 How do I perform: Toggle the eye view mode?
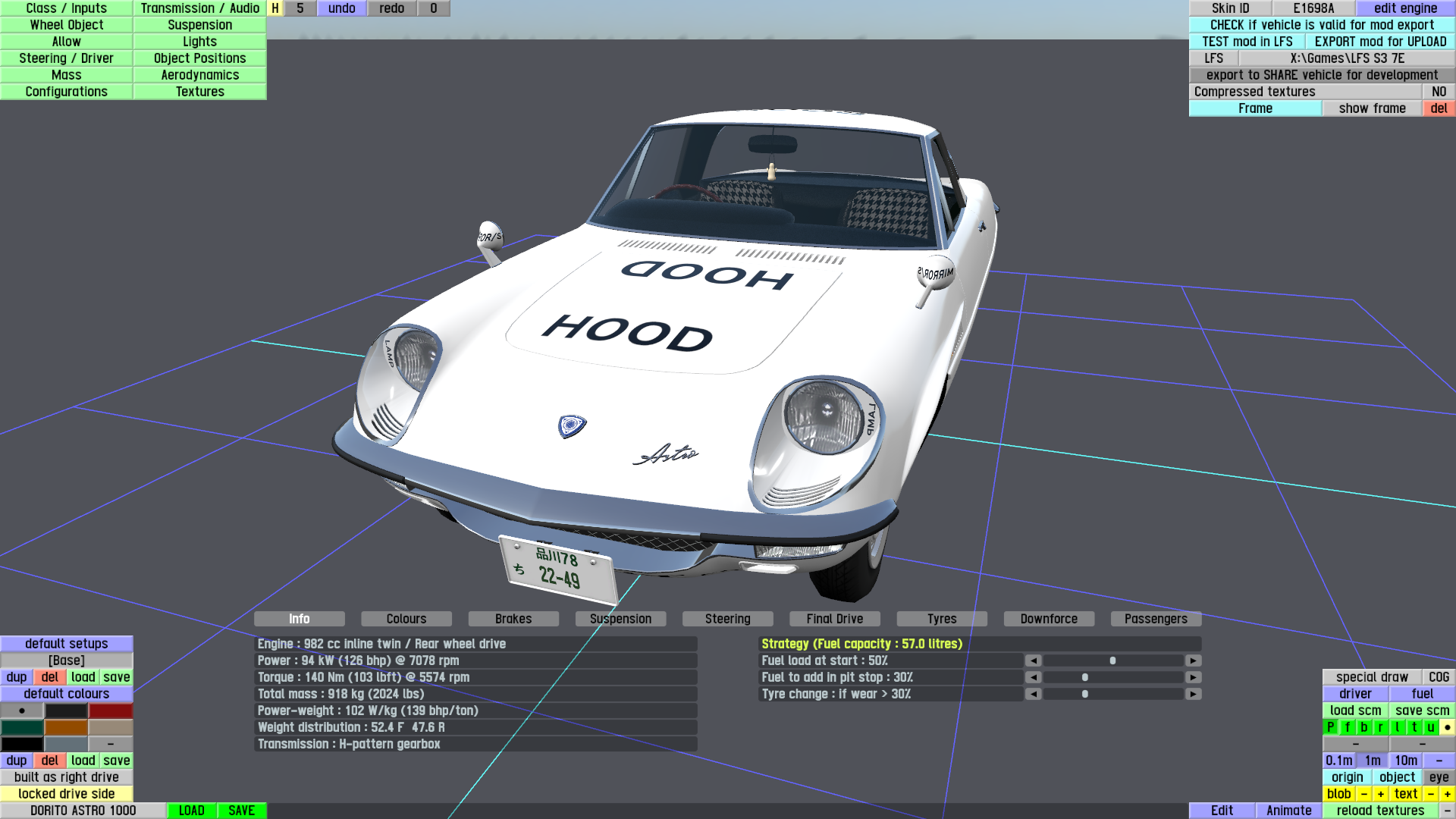point(1439,777)
